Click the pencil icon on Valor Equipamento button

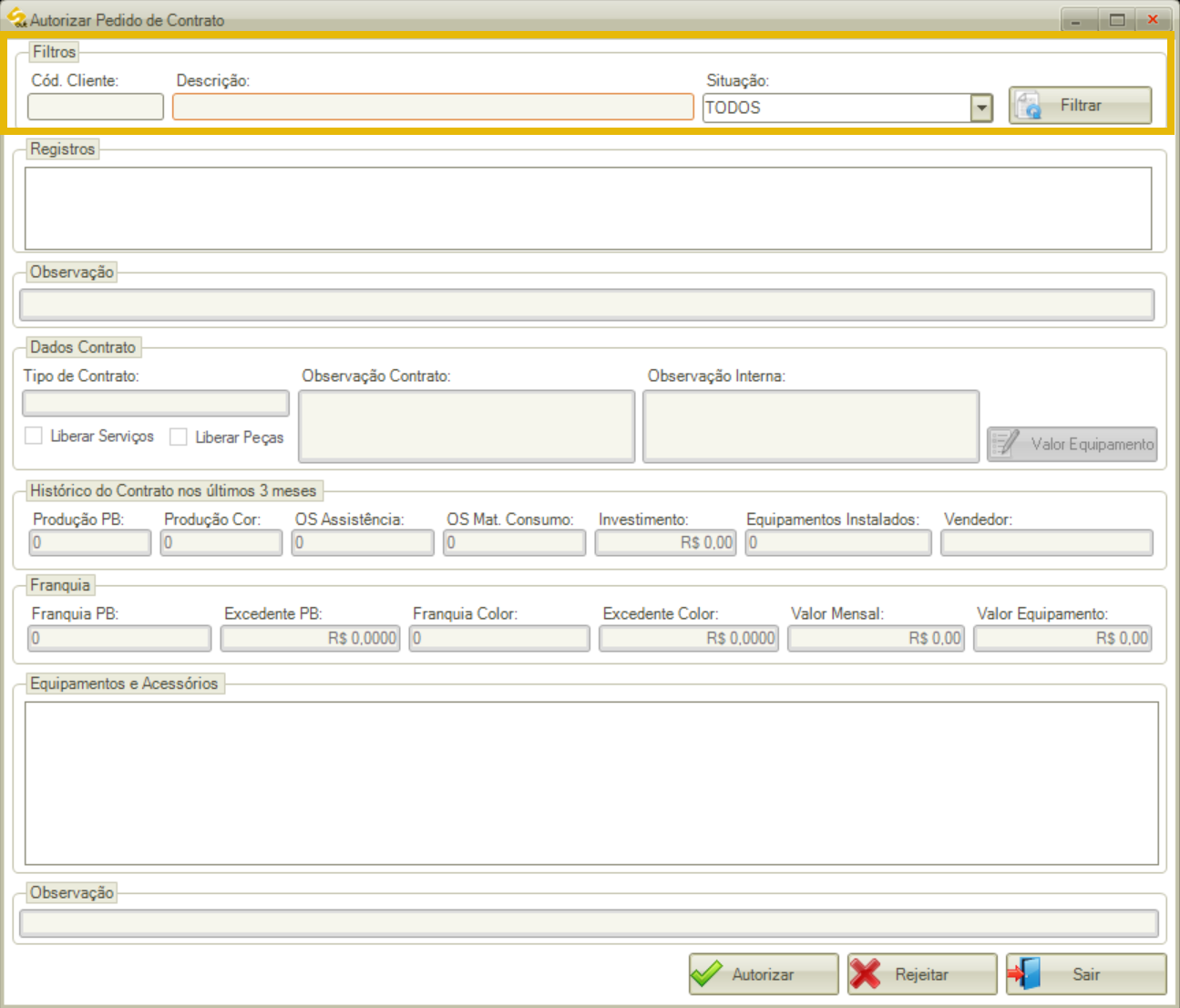coord(1005,443)
